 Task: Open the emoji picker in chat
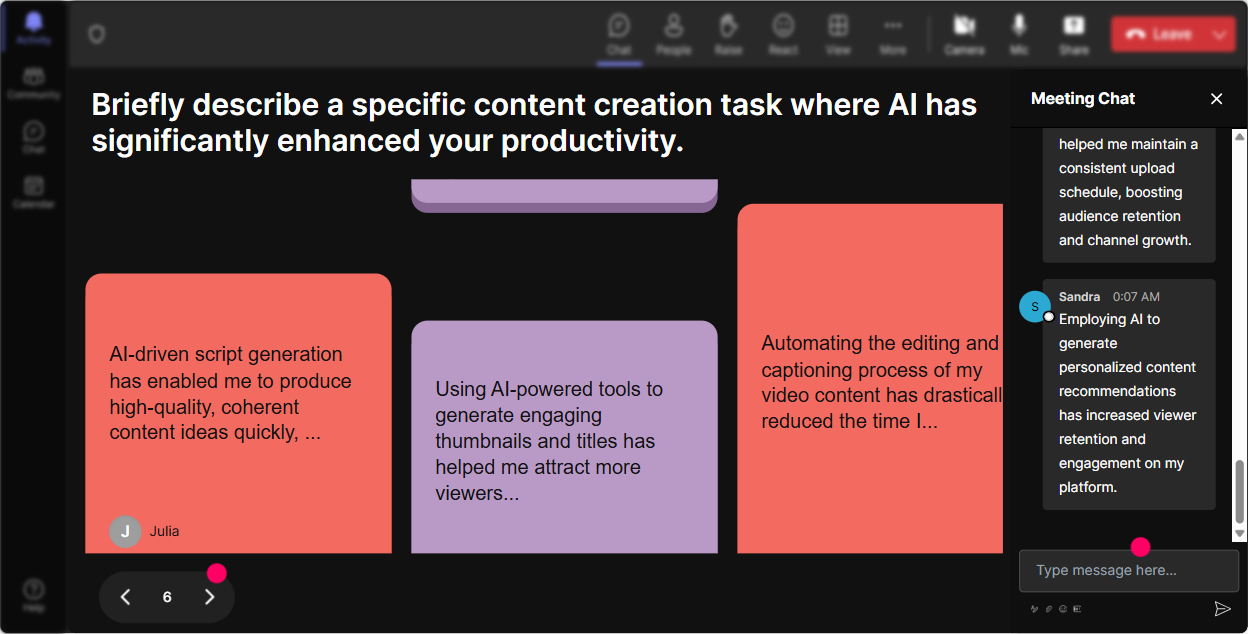(1062, 608)
